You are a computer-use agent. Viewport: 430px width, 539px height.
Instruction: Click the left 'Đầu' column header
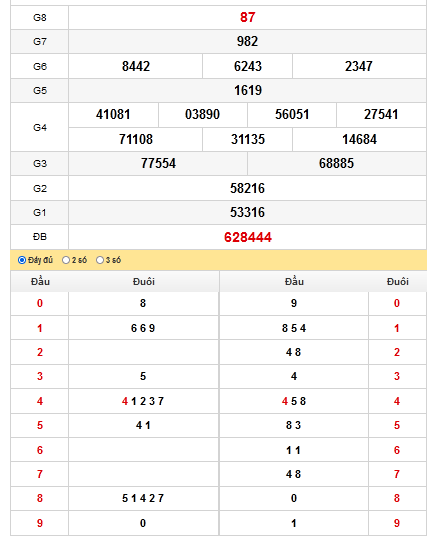[40, 282]
